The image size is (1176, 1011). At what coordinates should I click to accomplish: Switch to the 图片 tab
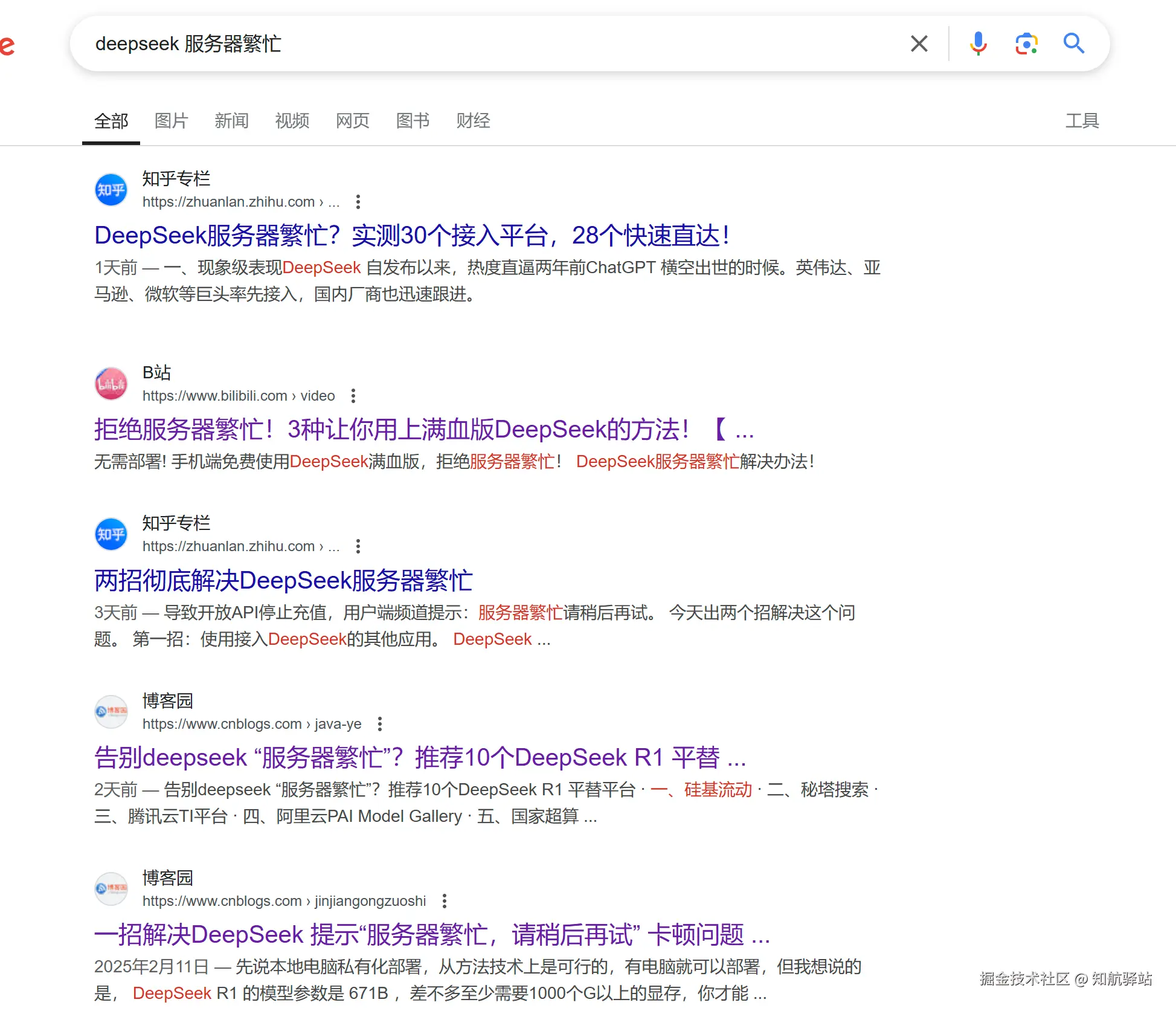[171, 121]
